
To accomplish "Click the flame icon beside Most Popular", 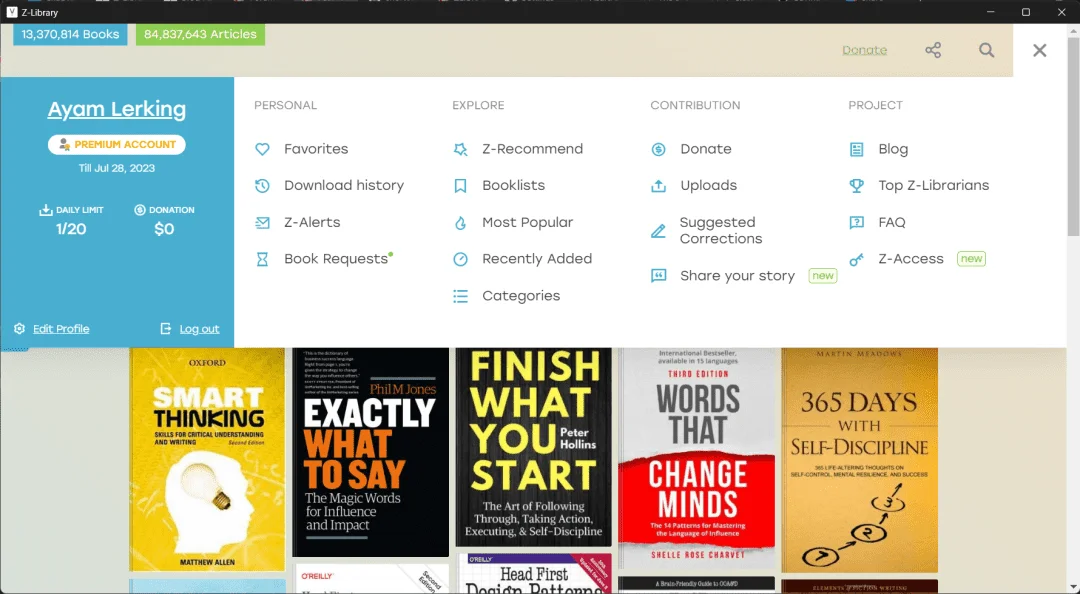I will coord(460,223).
